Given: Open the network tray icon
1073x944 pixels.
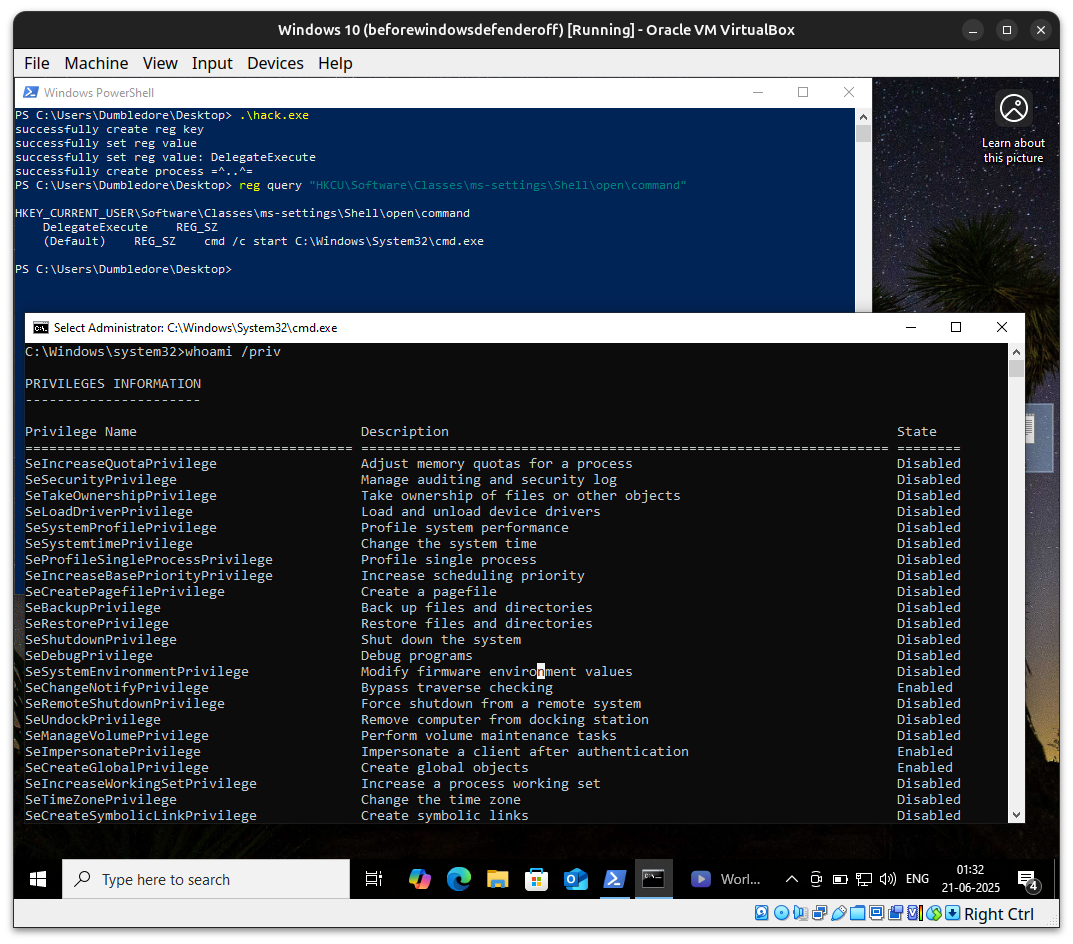Looking at the screenshot, I should (x=864, y=879).
